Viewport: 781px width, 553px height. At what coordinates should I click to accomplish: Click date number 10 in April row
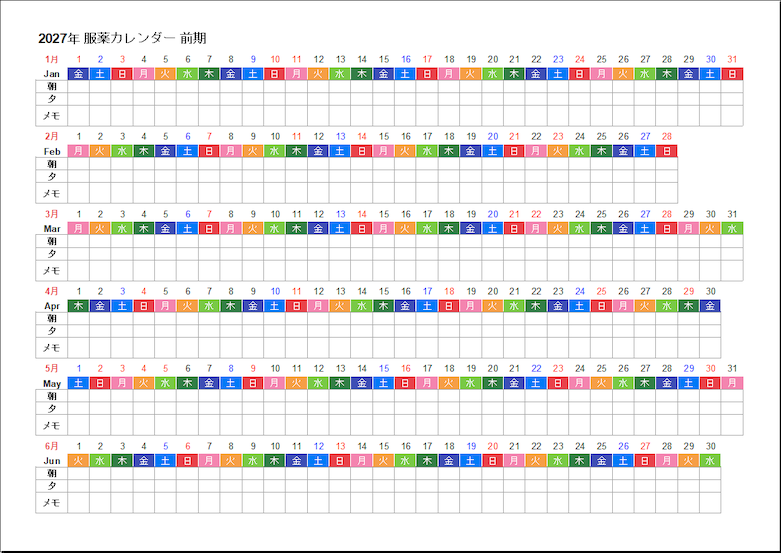tap(275, 291)
